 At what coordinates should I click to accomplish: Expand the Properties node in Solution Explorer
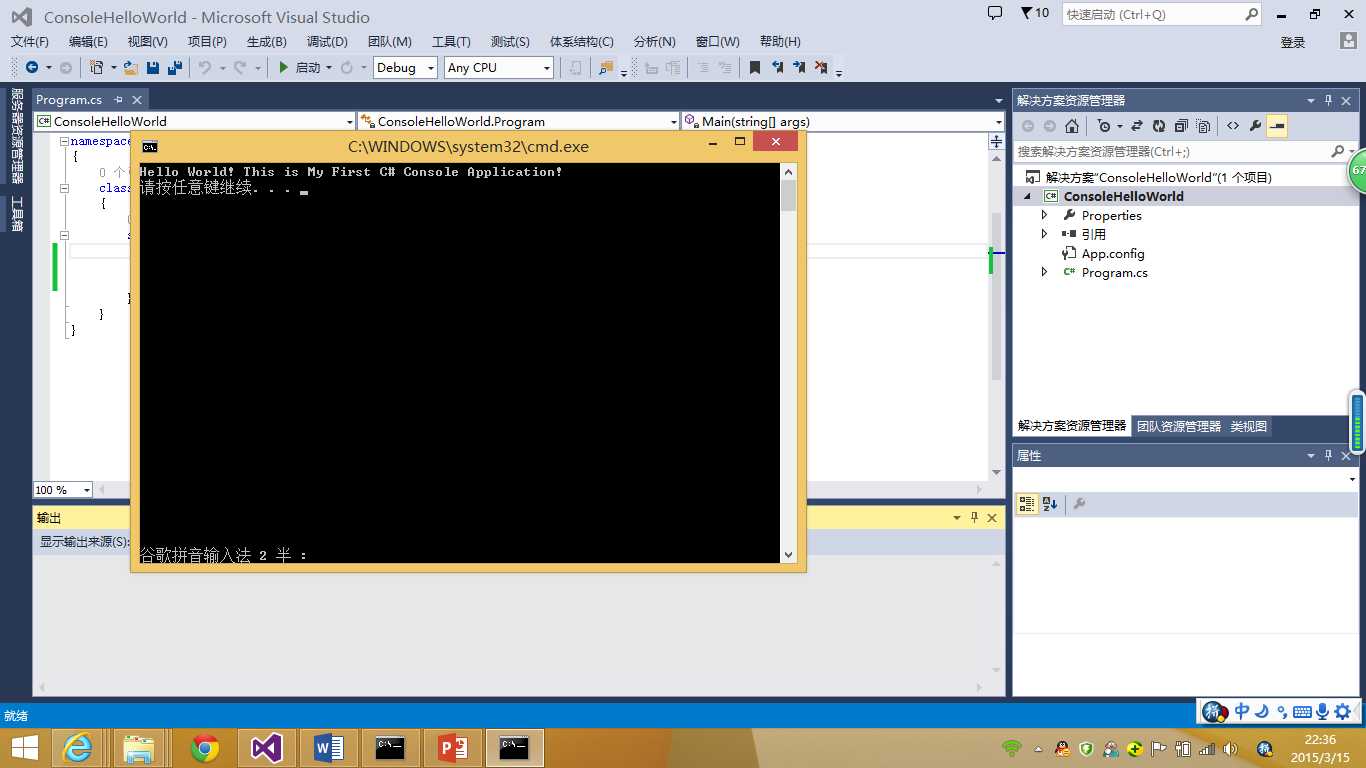pyautogui.click(x=1044, y=215)
